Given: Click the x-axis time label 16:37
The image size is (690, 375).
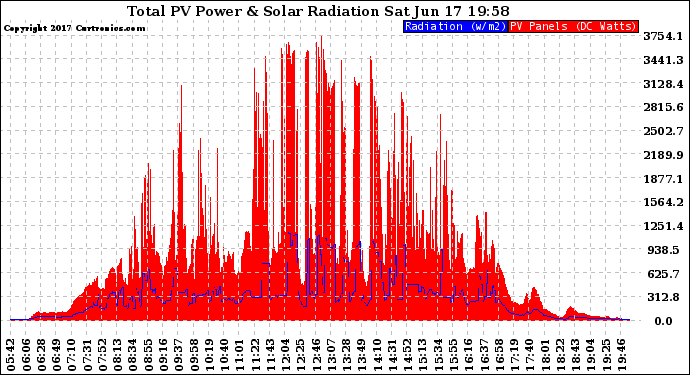Looking at the screenshot, I should coord(484,355).
